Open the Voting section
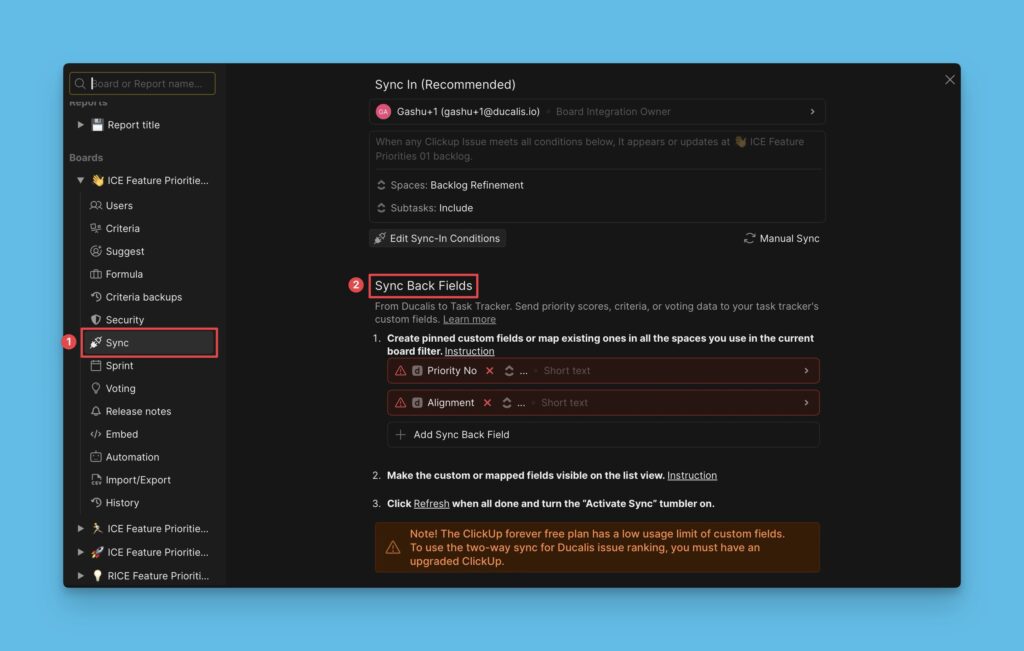 click(x=120, y=389)
